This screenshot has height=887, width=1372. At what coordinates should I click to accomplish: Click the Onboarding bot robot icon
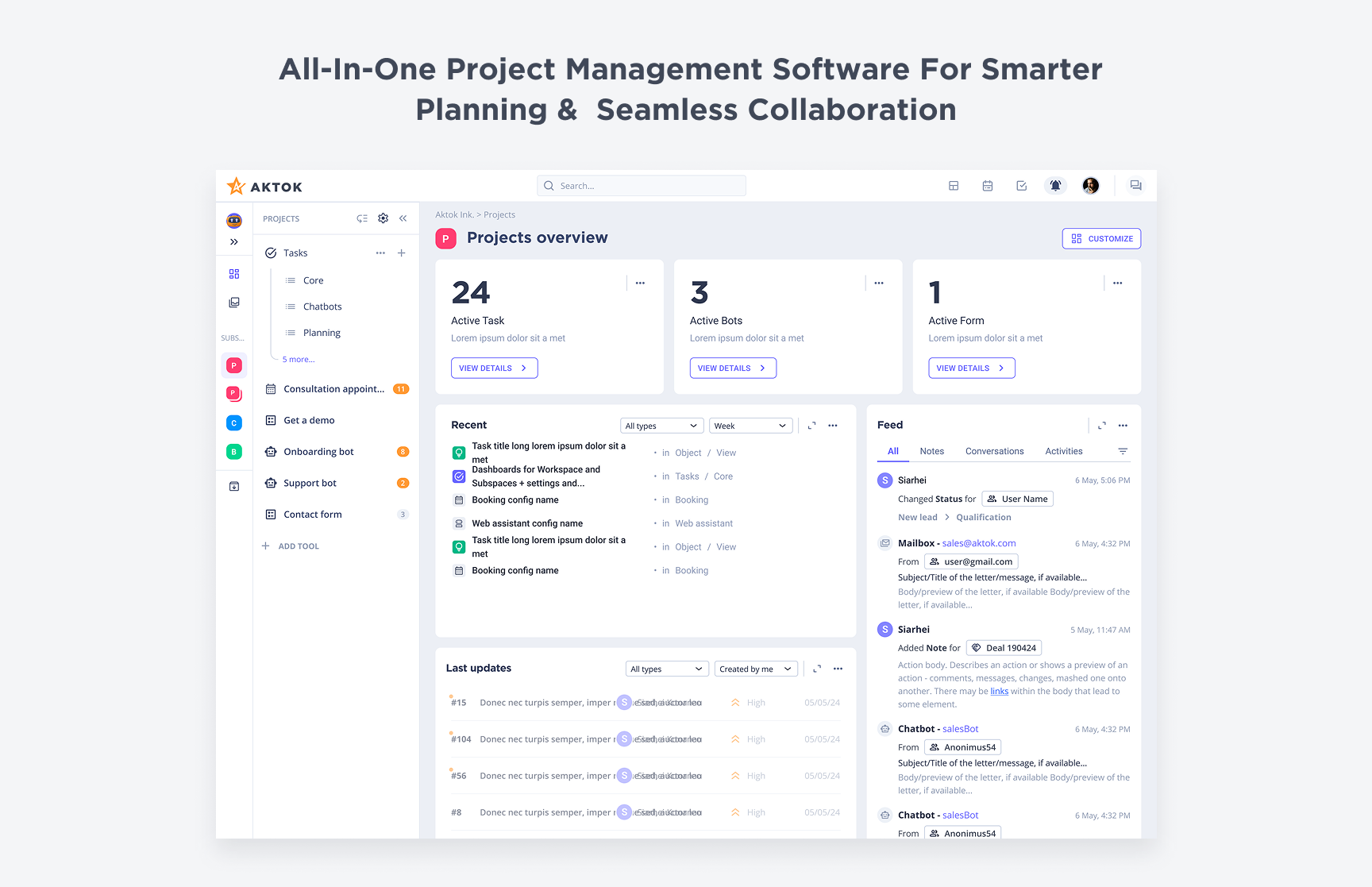(x=269, y=451)
